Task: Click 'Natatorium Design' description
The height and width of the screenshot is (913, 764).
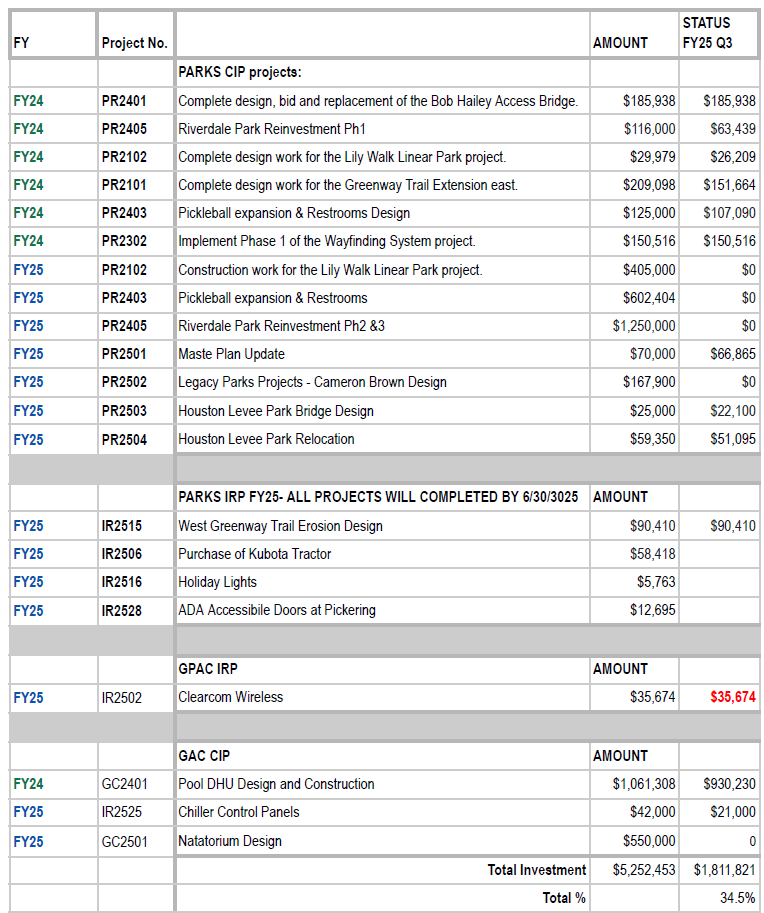Action: (x=230, y=841)
